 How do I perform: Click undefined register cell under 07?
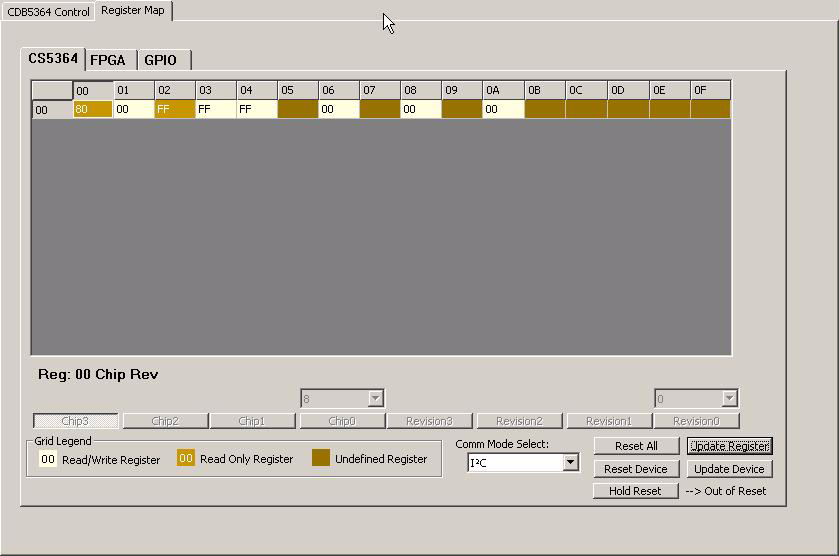(380, 109)
